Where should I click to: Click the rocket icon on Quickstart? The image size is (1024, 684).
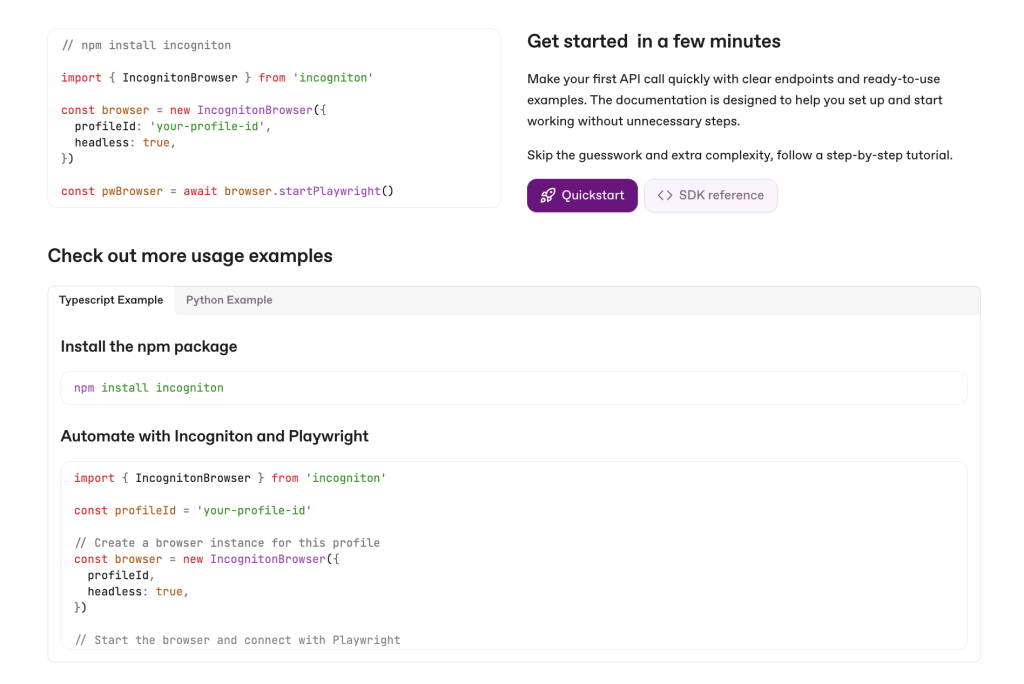(548, 195)
